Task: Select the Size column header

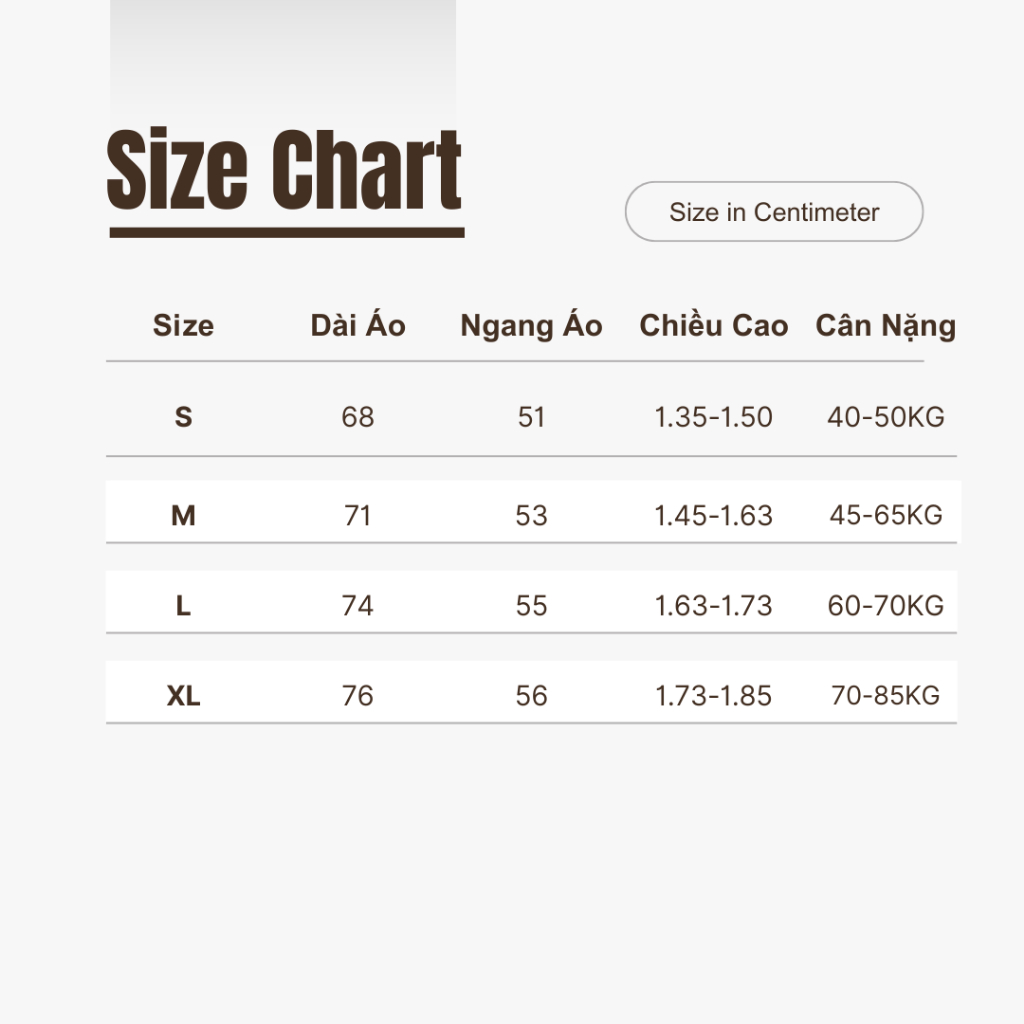Action: tap(183, 326)
